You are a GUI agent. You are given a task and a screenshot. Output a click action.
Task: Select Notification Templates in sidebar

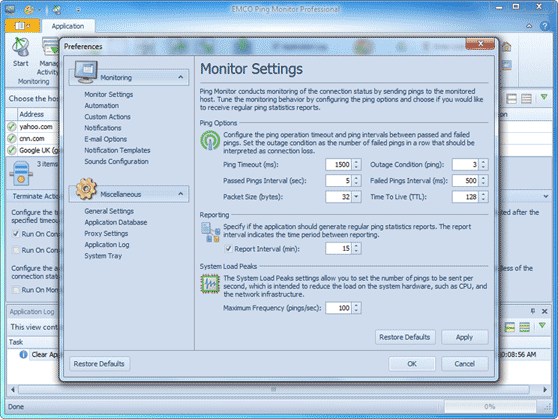[x=117, y=150]
